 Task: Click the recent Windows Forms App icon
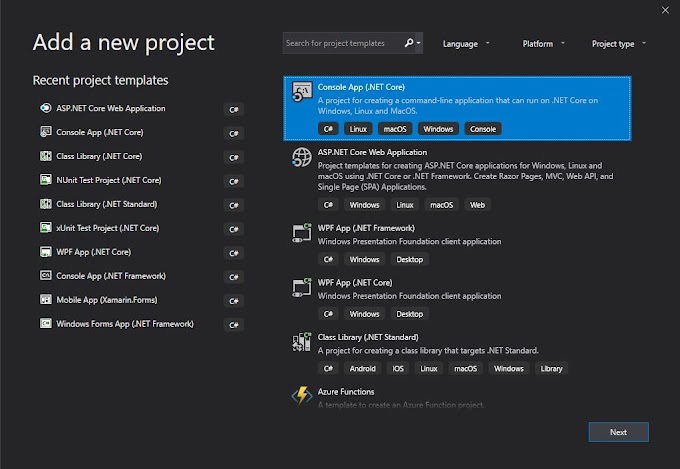[x=46, y=324]
